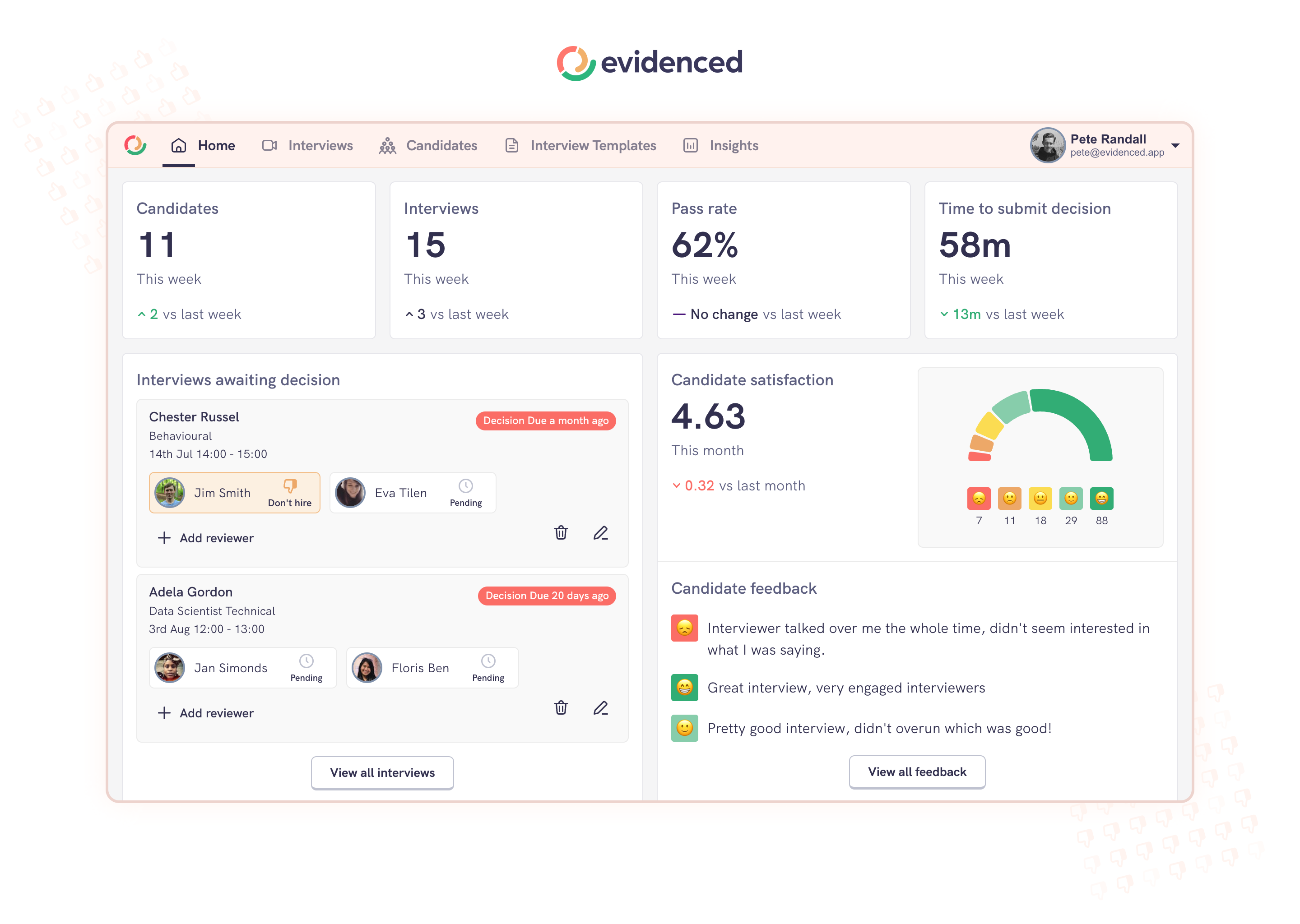Edit Chester Russel's interview with pencil icon
1300x924 pixels.
click(x=600, y=532)
